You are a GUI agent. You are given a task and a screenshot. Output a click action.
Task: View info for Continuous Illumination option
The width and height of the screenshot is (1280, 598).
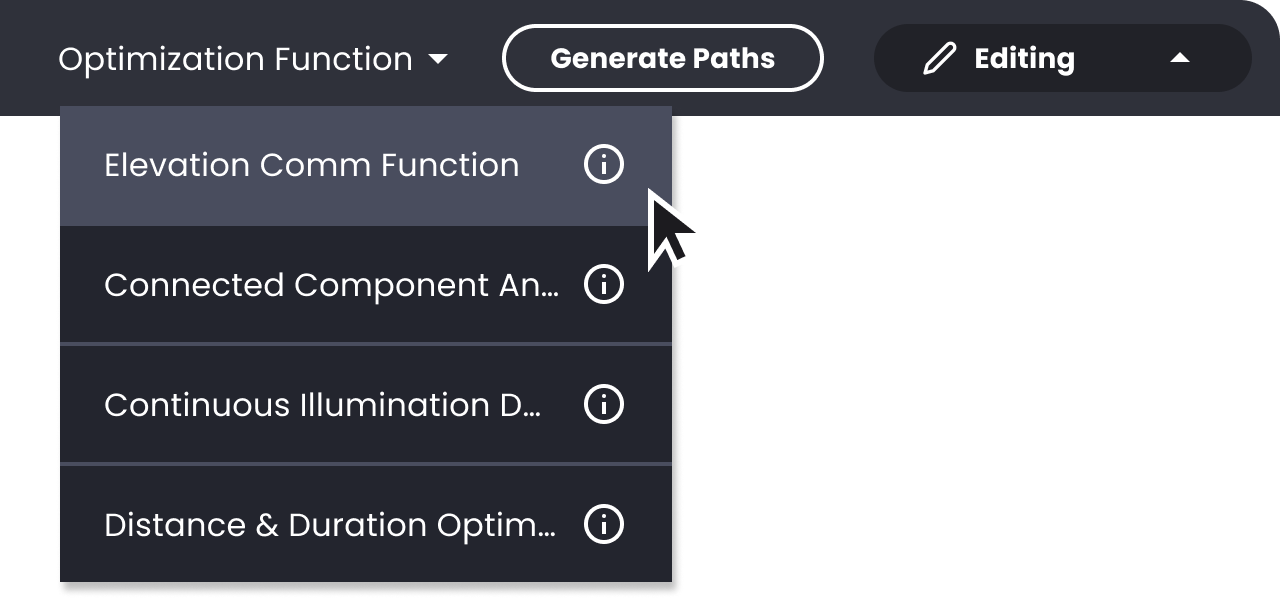tap(603, 405)
